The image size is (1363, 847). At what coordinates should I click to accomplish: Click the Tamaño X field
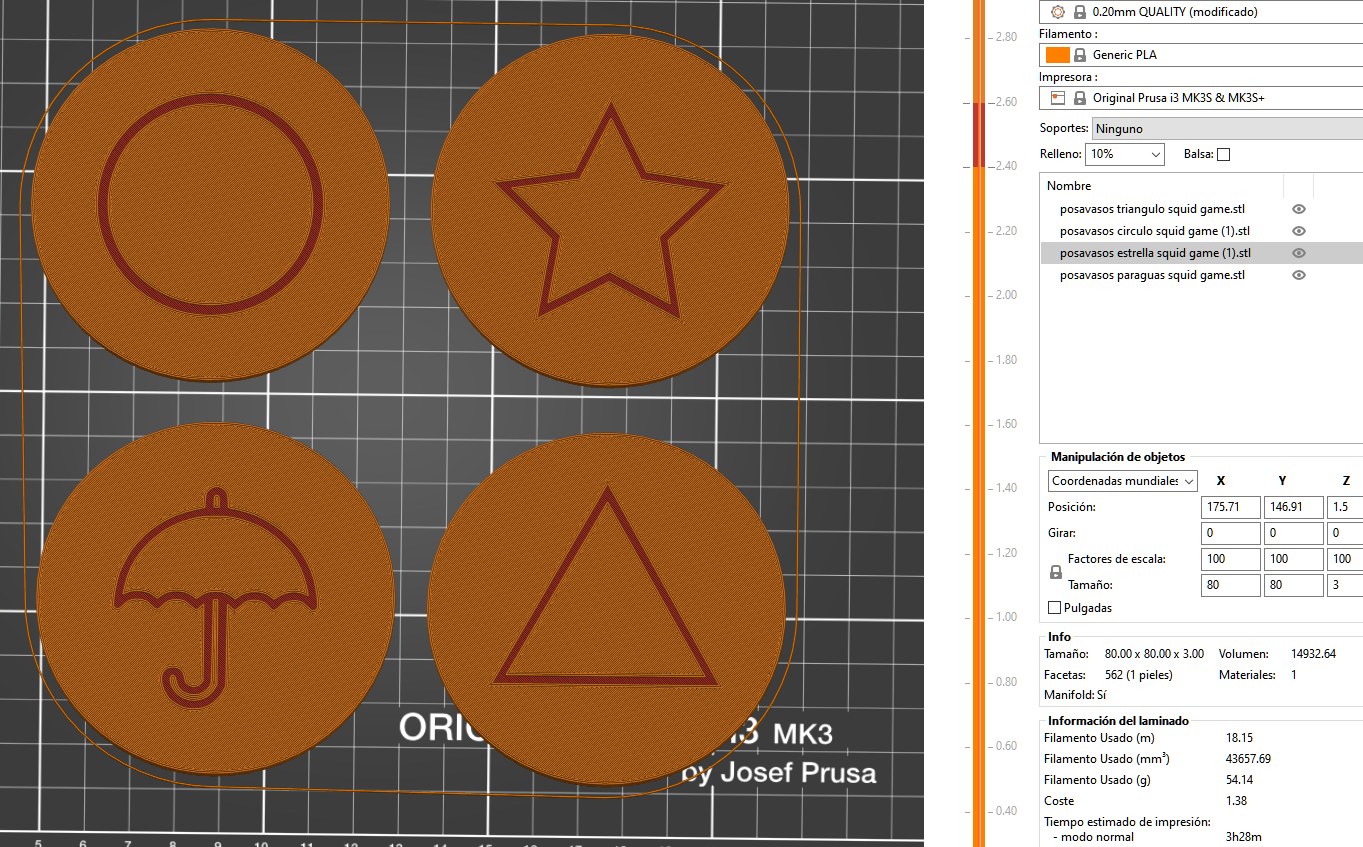point(1231,586)
